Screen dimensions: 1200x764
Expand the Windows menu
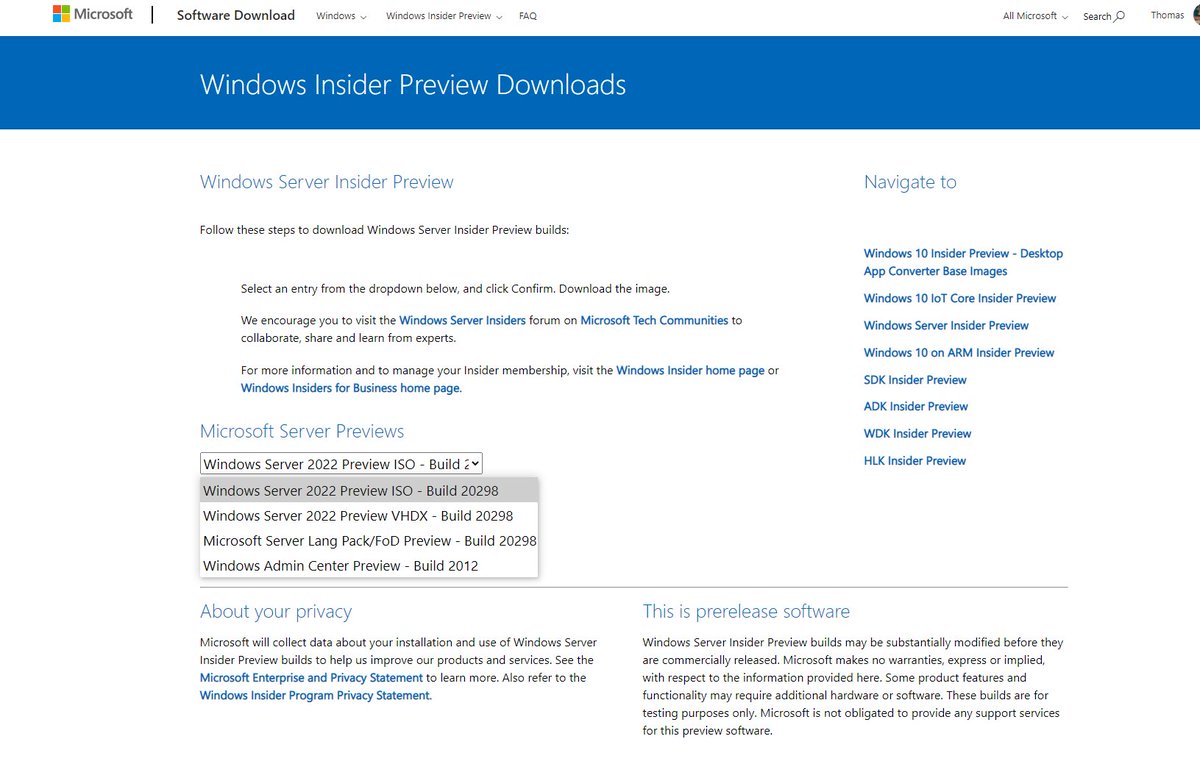[341, 16]
